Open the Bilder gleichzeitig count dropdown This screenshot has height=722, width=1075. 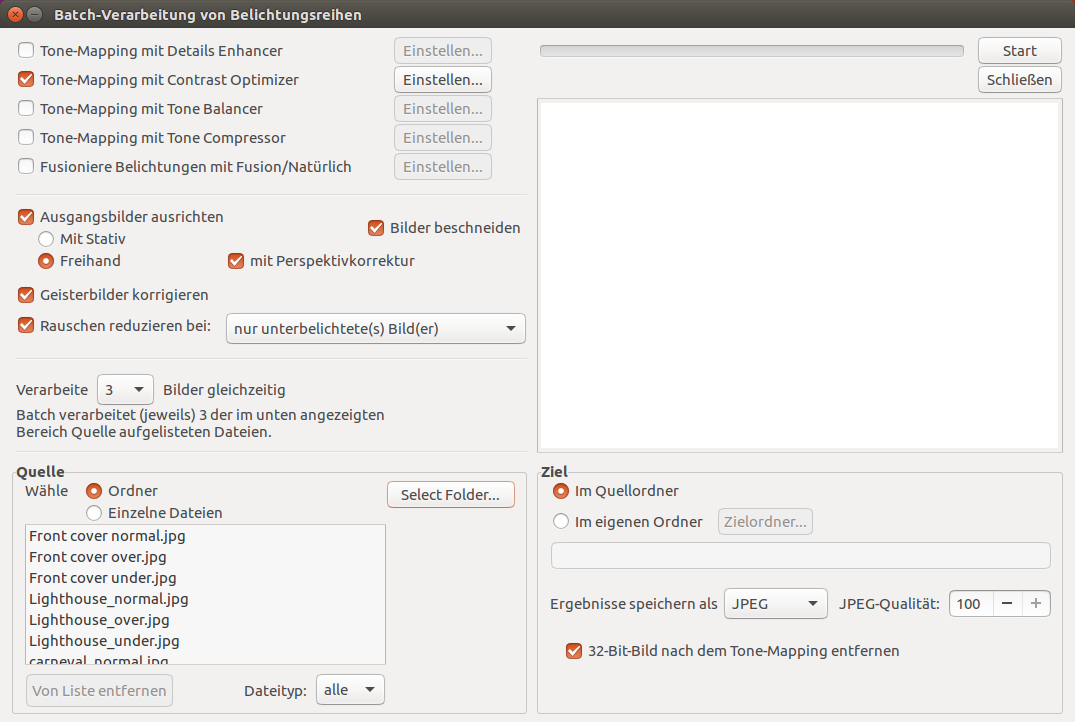125,390
